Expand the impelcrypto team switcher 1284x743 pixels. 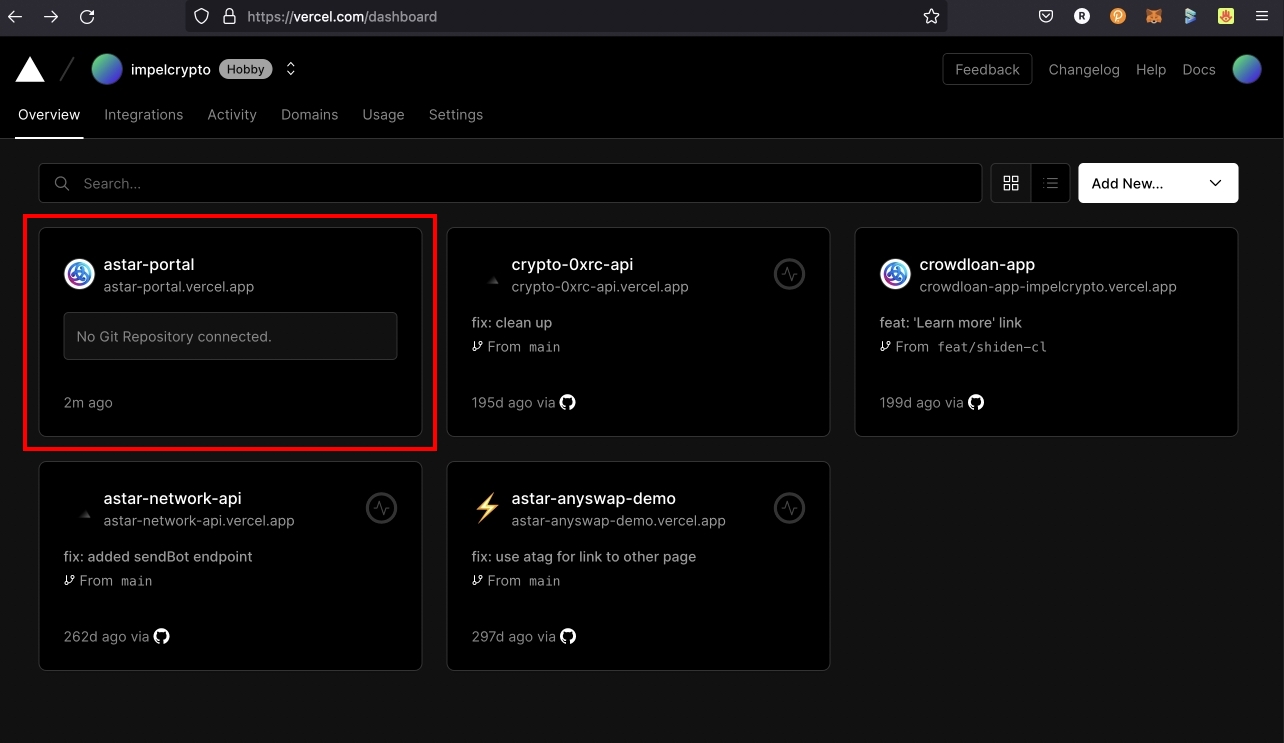click(291, 69)
